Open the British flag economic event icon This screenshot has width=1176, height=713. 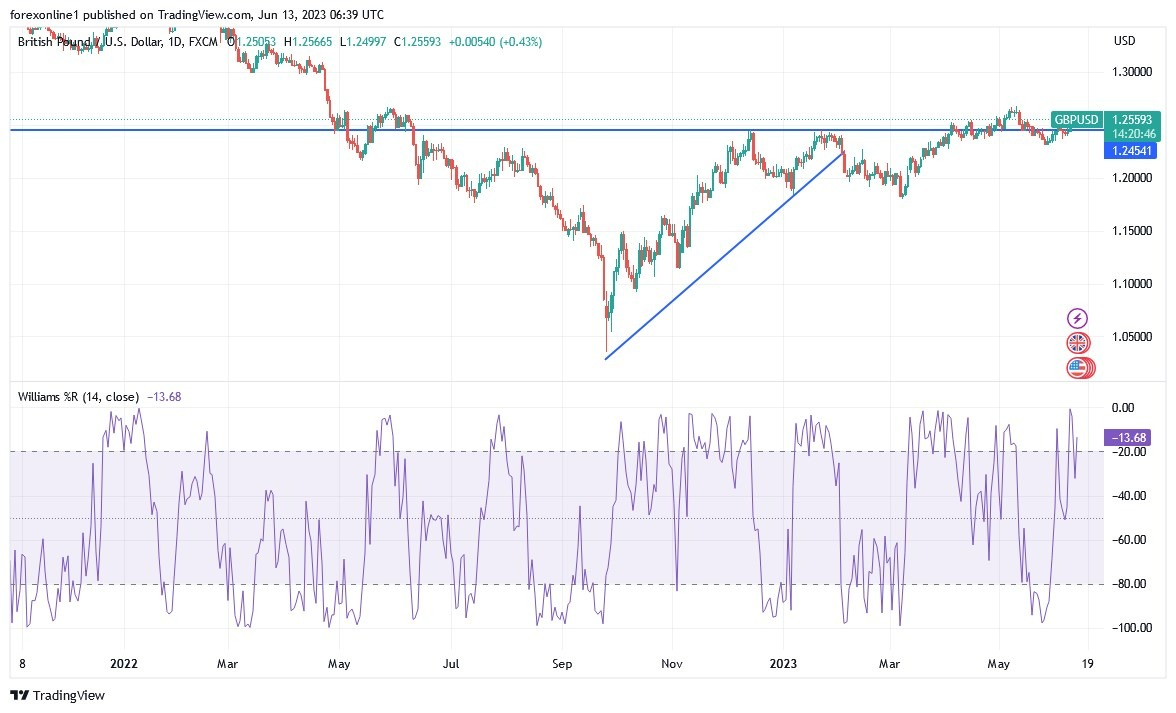coord(1077,342)
